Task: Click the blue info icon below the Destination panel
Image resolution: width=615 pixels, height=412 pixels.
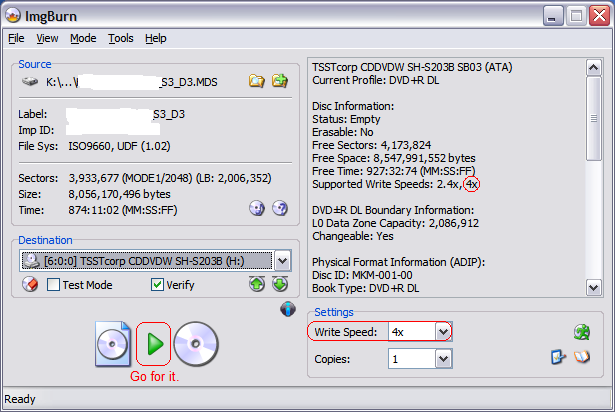Action: point(288,309)
